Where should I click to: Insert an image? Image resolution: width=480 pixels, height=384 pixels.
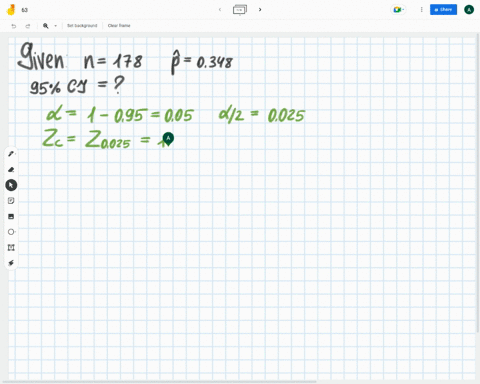11,216
